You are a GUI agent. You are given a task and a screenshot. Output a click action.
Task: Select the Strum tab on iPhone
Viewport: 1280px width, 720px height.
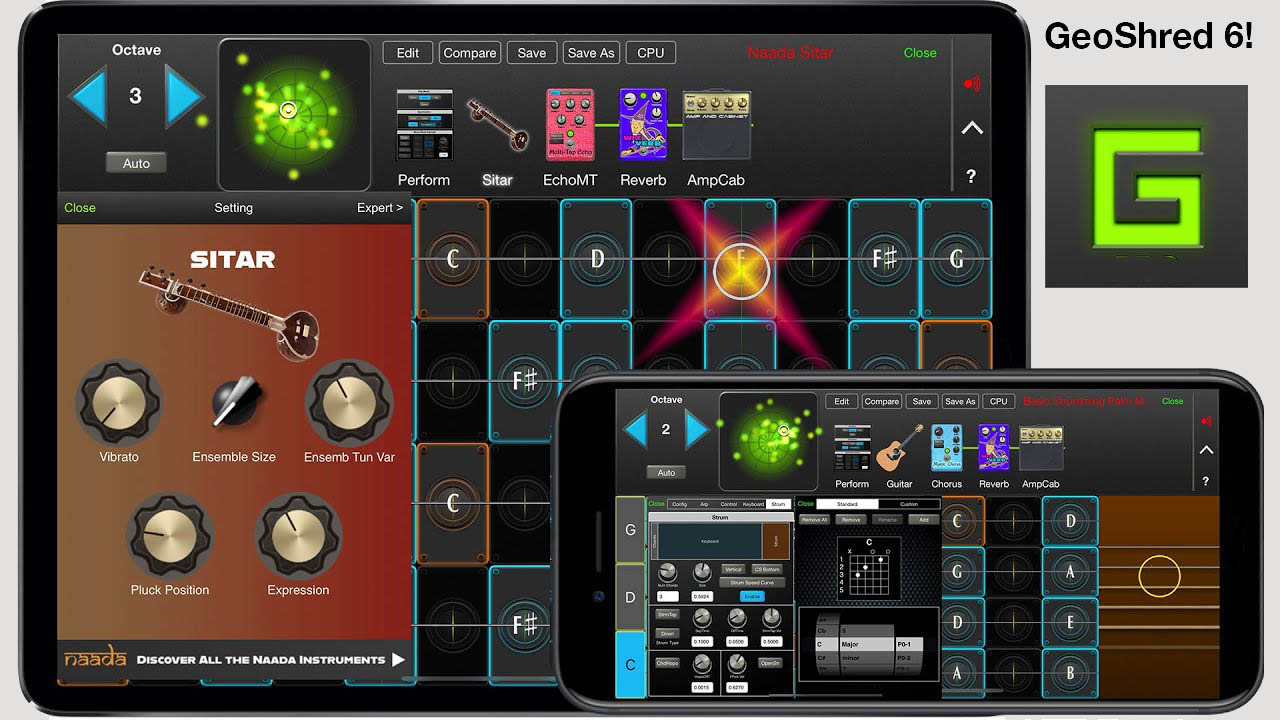(778, 504)
